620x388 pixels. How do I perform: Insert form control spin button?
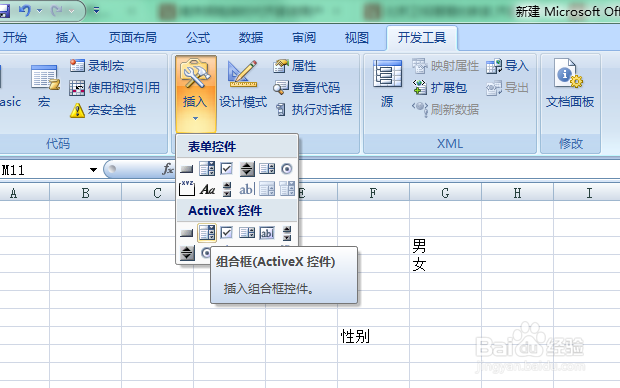pos(247,169)
